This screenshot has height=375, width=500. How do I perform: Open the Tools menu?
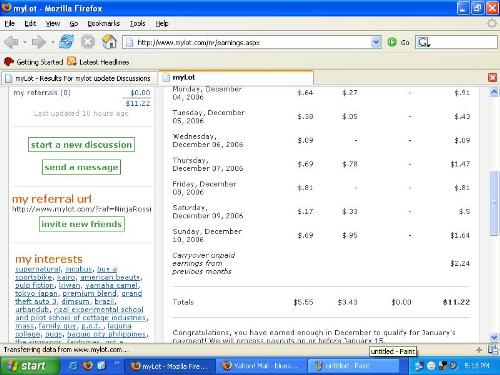(x=137, y=23)
